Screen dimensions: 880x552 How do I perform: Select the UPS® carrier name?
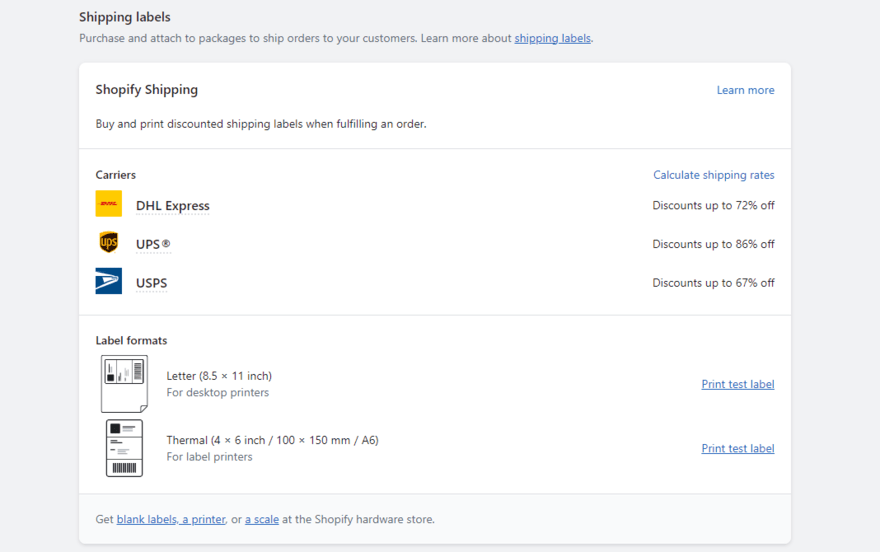pos(153,245)
